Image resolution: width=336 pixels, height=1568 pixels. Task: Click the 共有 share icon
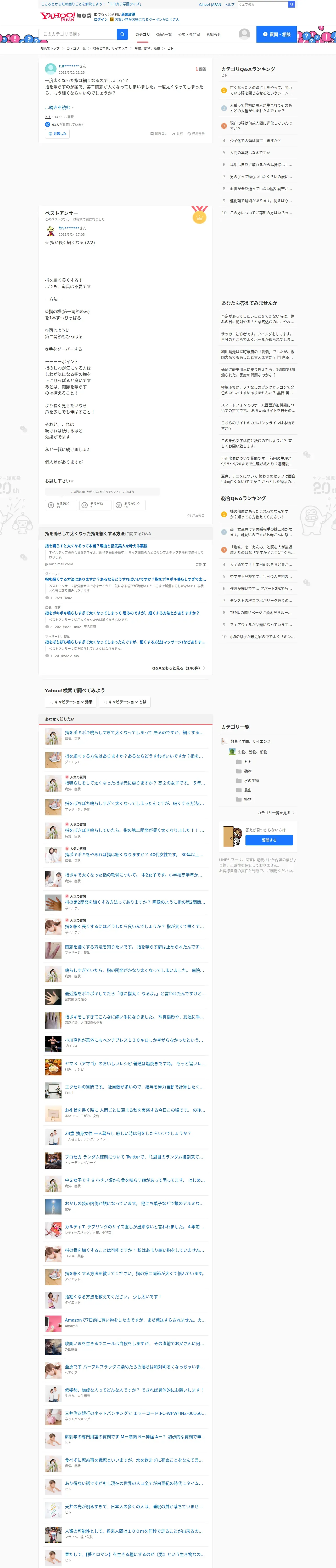click(174, 133)
